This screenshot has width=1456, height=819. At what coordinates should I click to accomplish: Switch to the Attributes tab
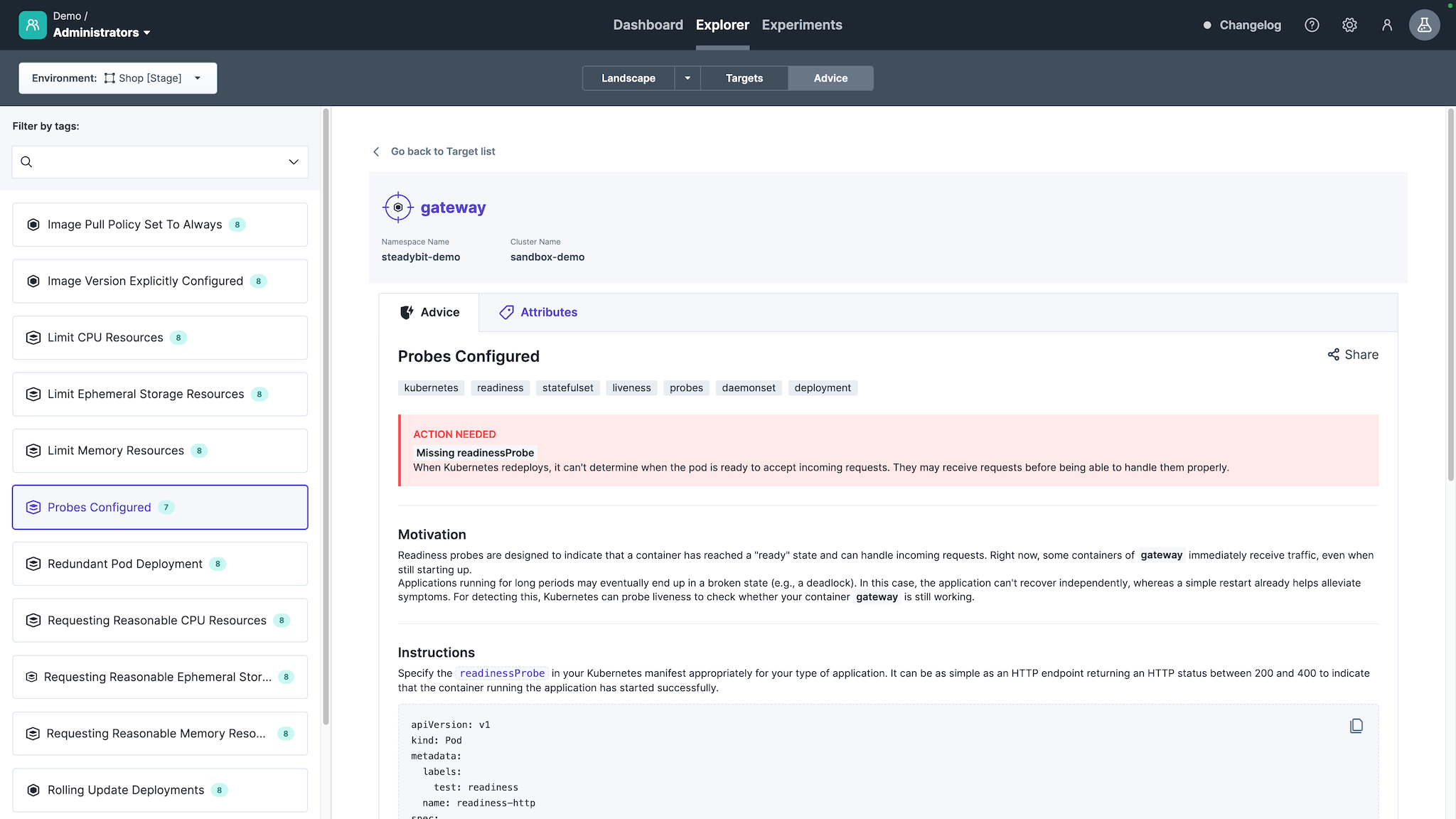(x=538, y=311)
